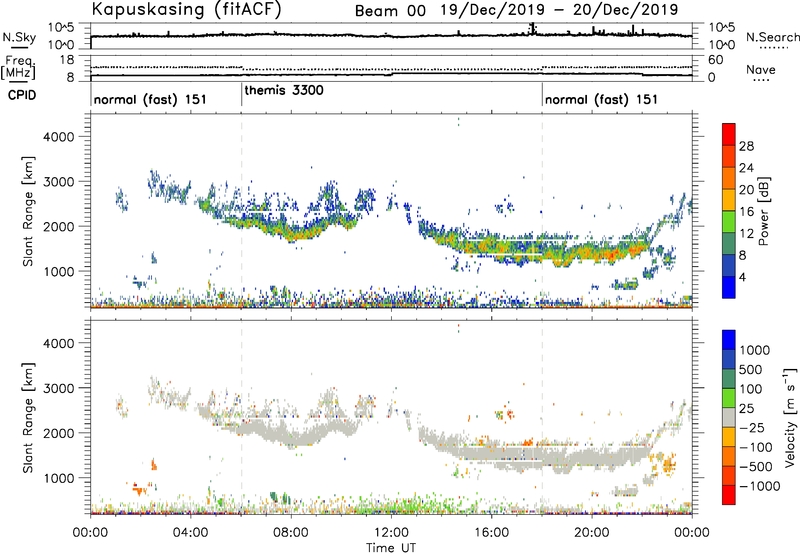Select the CPID row label
Viewport: 800px width, 554px height.
click(x=22, y=95)
